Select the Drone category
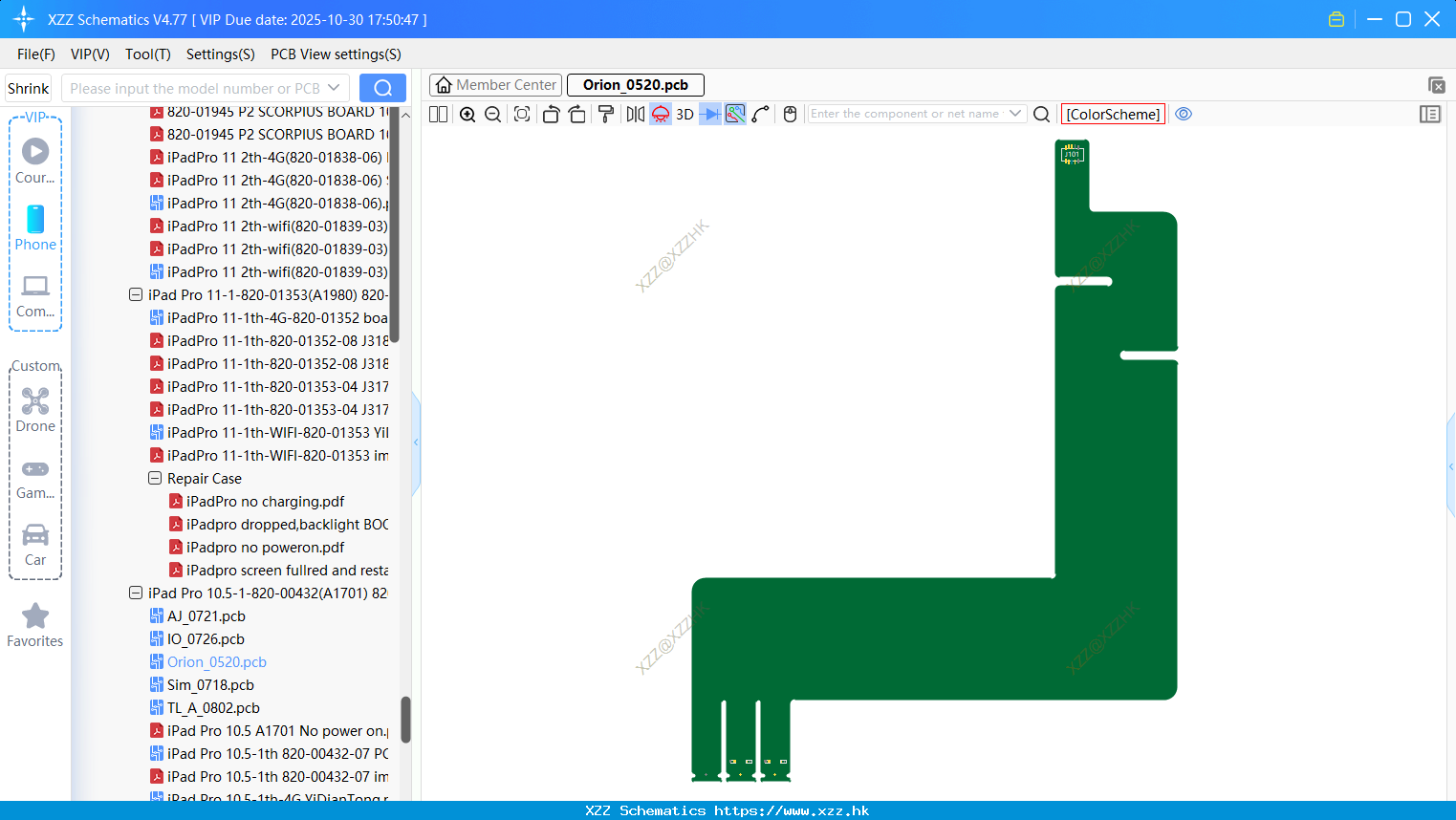This screenshot has height=820, width=1456. click(x=35, y=410)
